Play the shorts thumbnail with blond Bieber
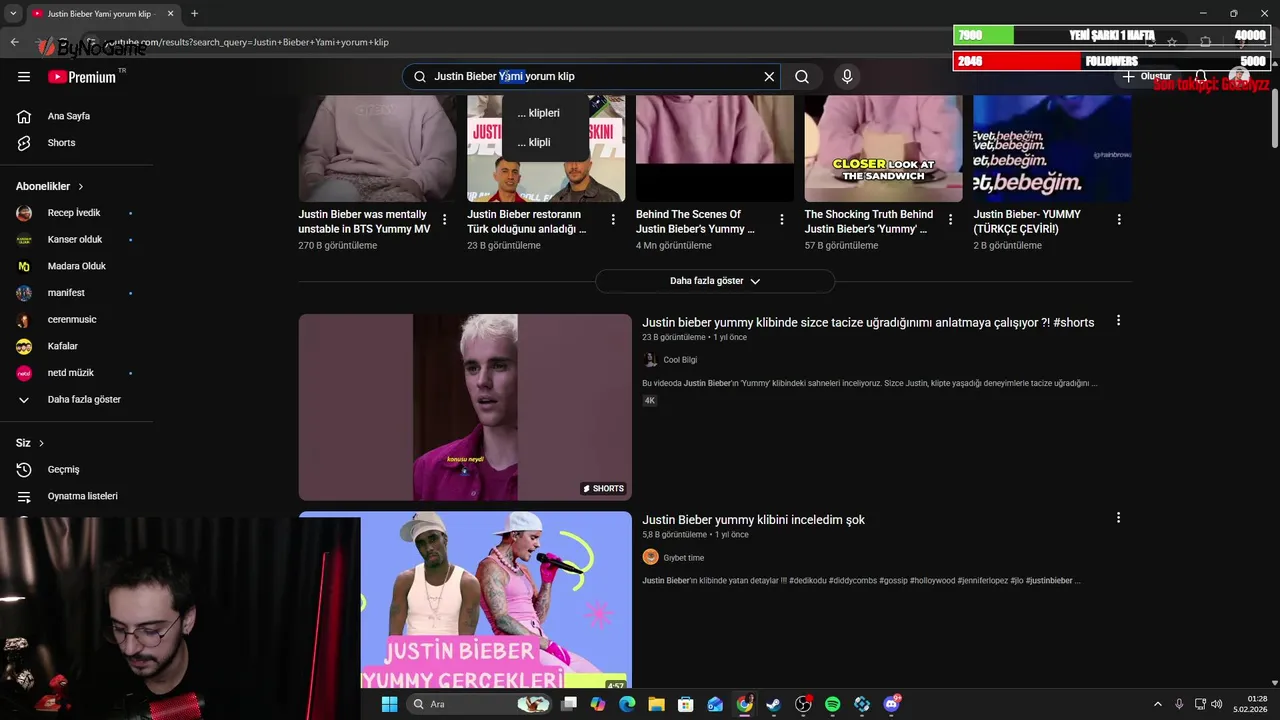The width and height of the screenshot is (1280, 720). pyautogui.click(x=465, y=407)
